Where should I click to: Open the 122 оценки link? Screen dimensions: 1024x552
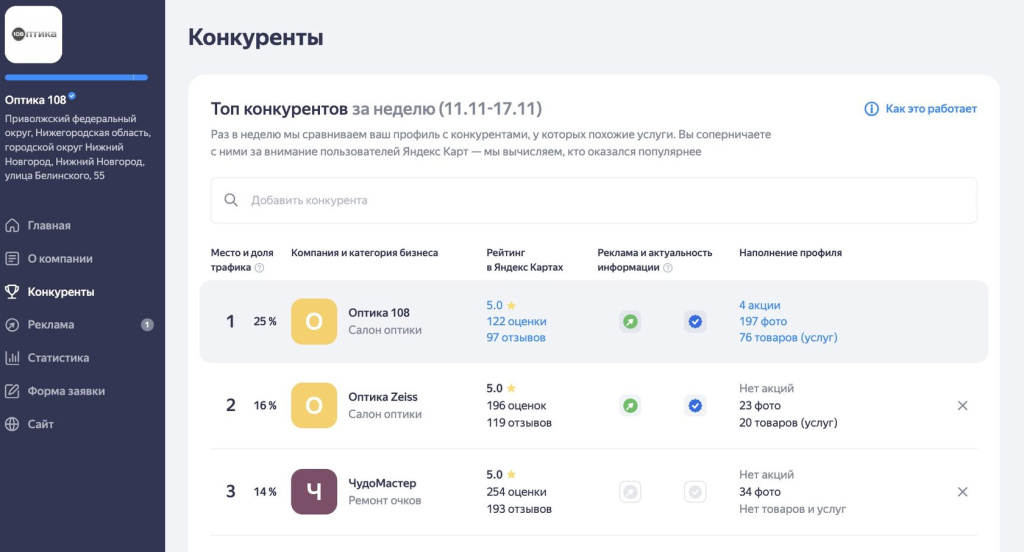517,321
